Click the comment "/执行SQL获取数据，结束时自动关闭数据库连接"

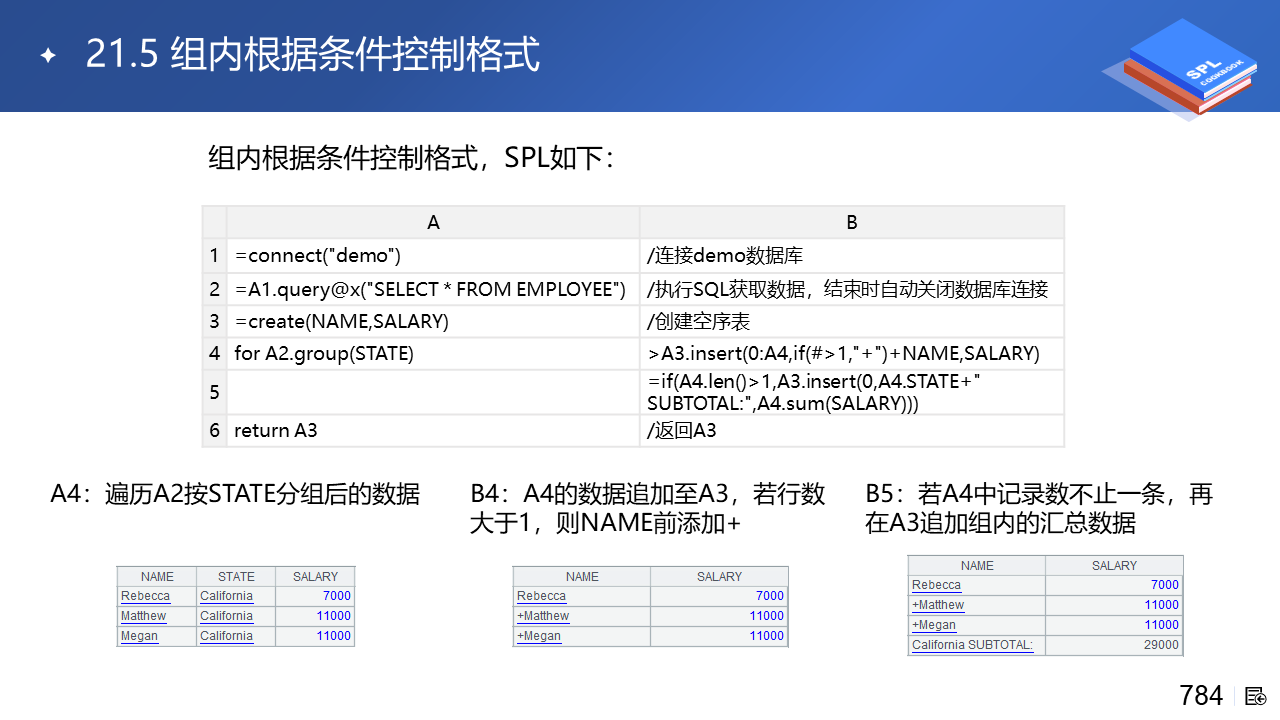tap(852, 290)
